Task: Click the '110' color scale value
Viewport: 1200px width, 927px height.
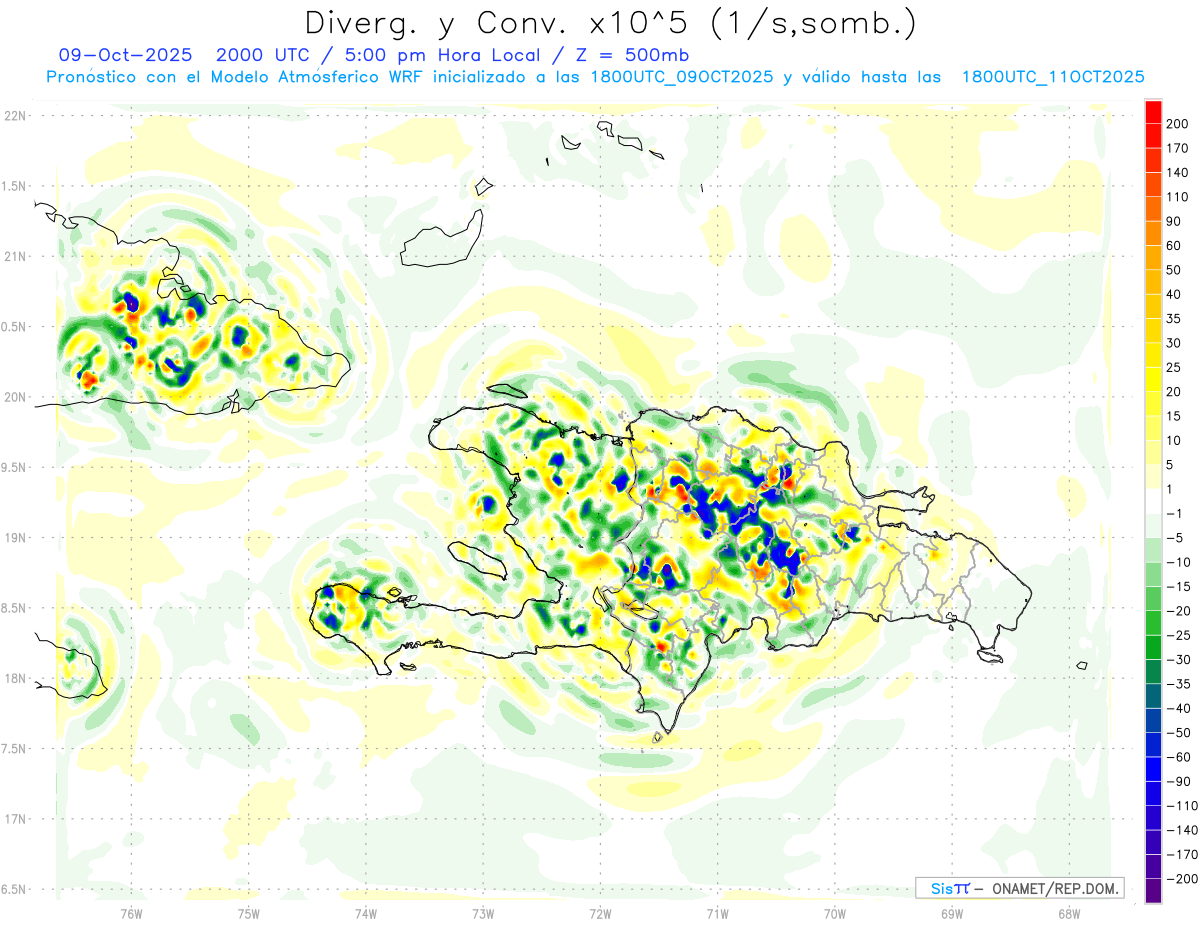Action: 1176,197
